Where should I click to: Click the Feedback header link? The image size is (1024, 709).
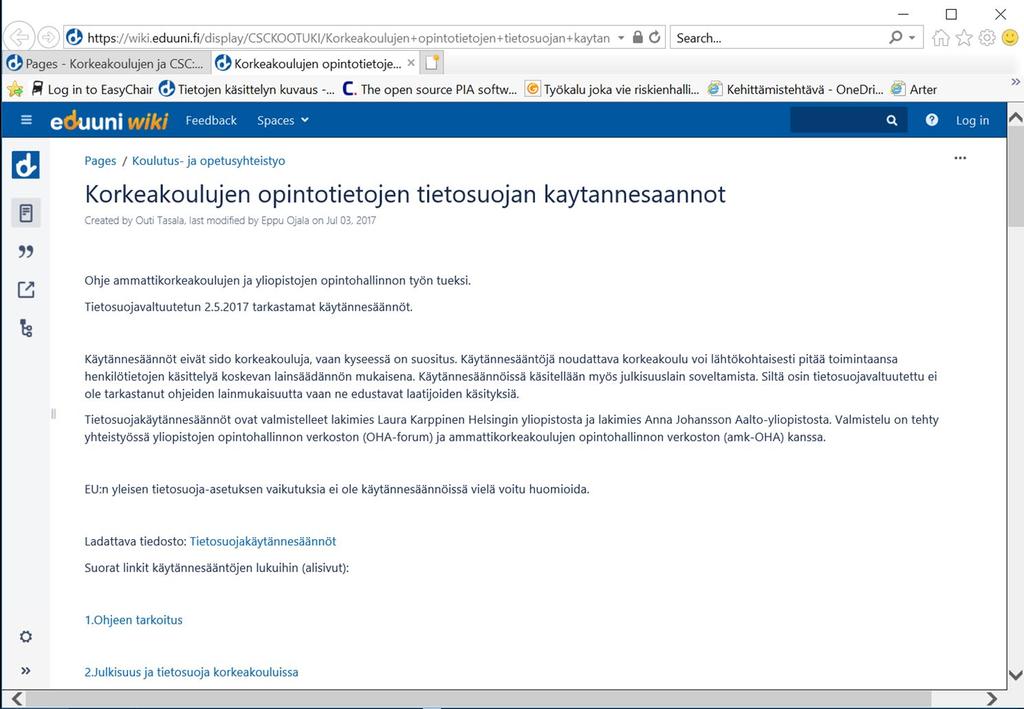coord(211,120)
